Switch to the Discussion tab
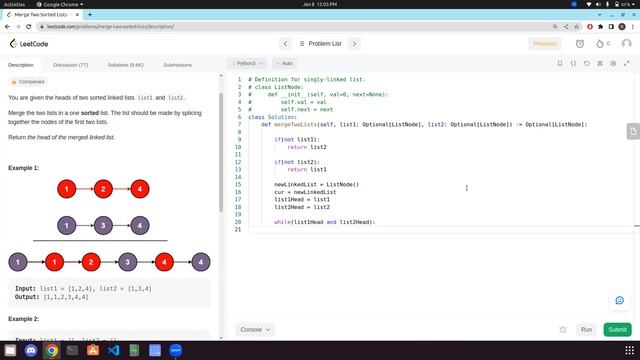Viewport: 640px width, 360px height. point(70,65)
